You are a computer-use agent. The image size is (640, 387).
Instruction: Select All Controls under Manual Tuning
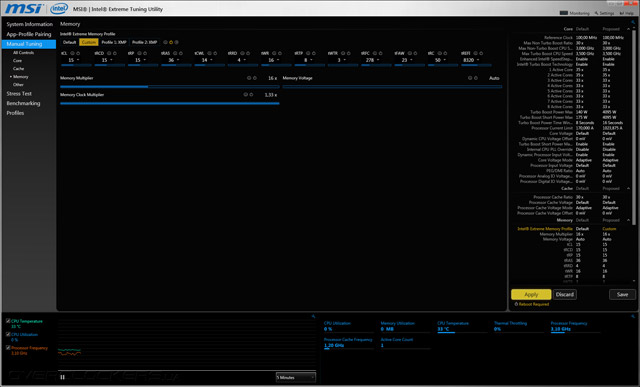pyautogui.click(x=23, y=53)
